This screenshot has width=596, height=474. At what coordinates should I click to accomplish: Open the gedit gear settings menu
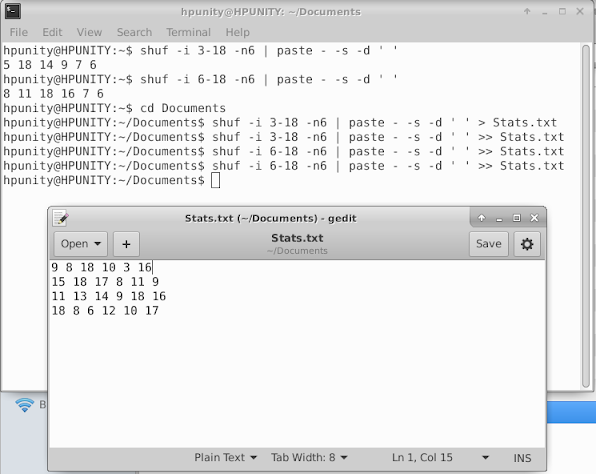tap(527, 244)
